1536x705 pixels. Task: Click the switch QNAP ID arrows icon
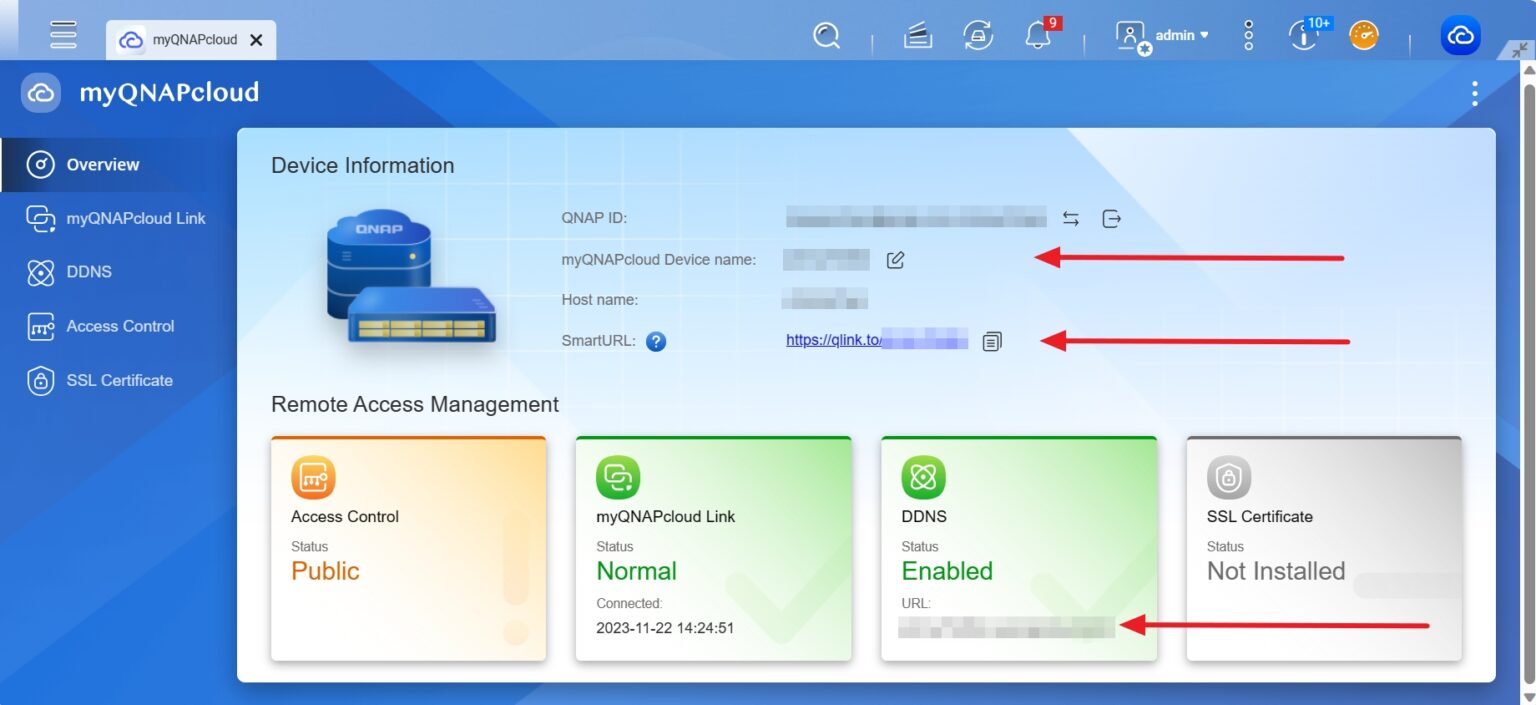pos(1071,218)
